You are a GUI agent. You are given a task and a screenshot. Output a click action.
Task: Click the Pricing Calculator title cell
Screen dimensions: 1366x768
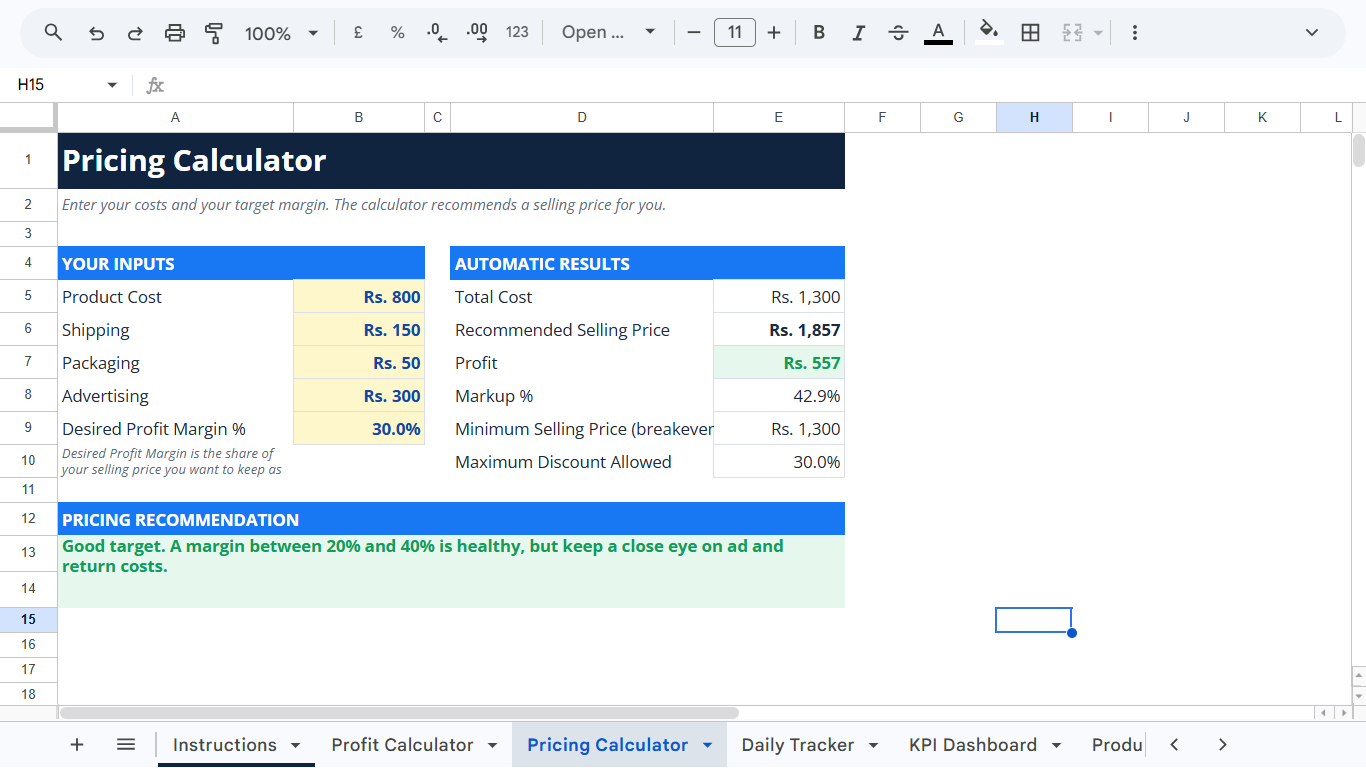tap(451, 161)
